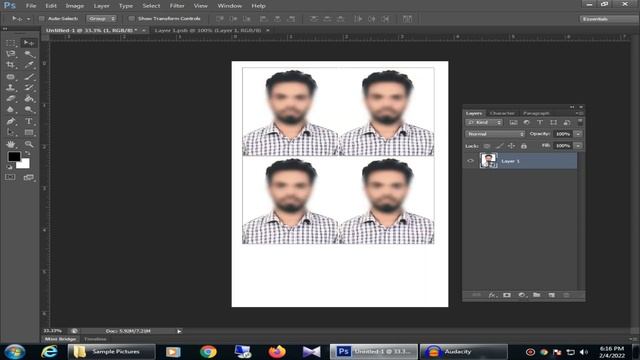Toggle lock transparent pixels
The height and width of the screenshot is (360, 640).
click(487, 146)
